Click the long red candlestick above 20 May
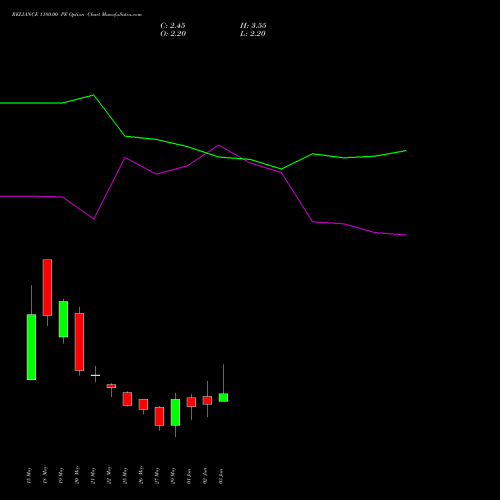Image resolution: width=500 pixels, height=500 pixels. pos(79,342)
